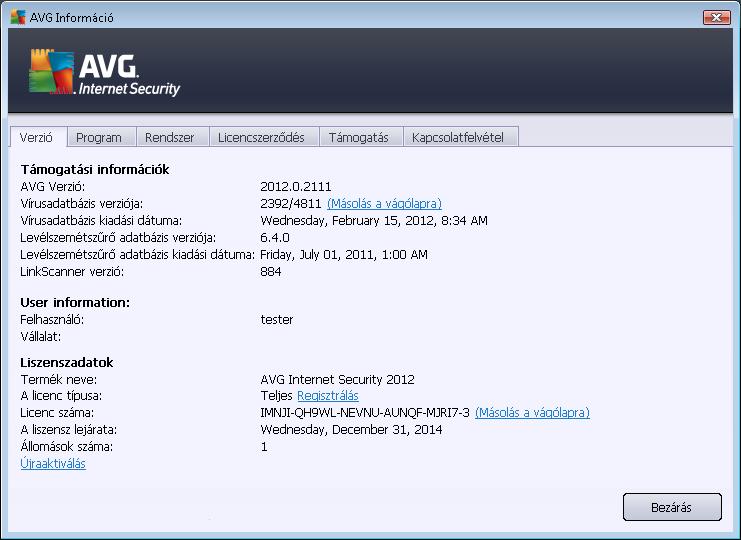Click the Levélszemétszűrő adatbázis verziója: label
This screenshot has height=540, width=741.
coord(118,238)
